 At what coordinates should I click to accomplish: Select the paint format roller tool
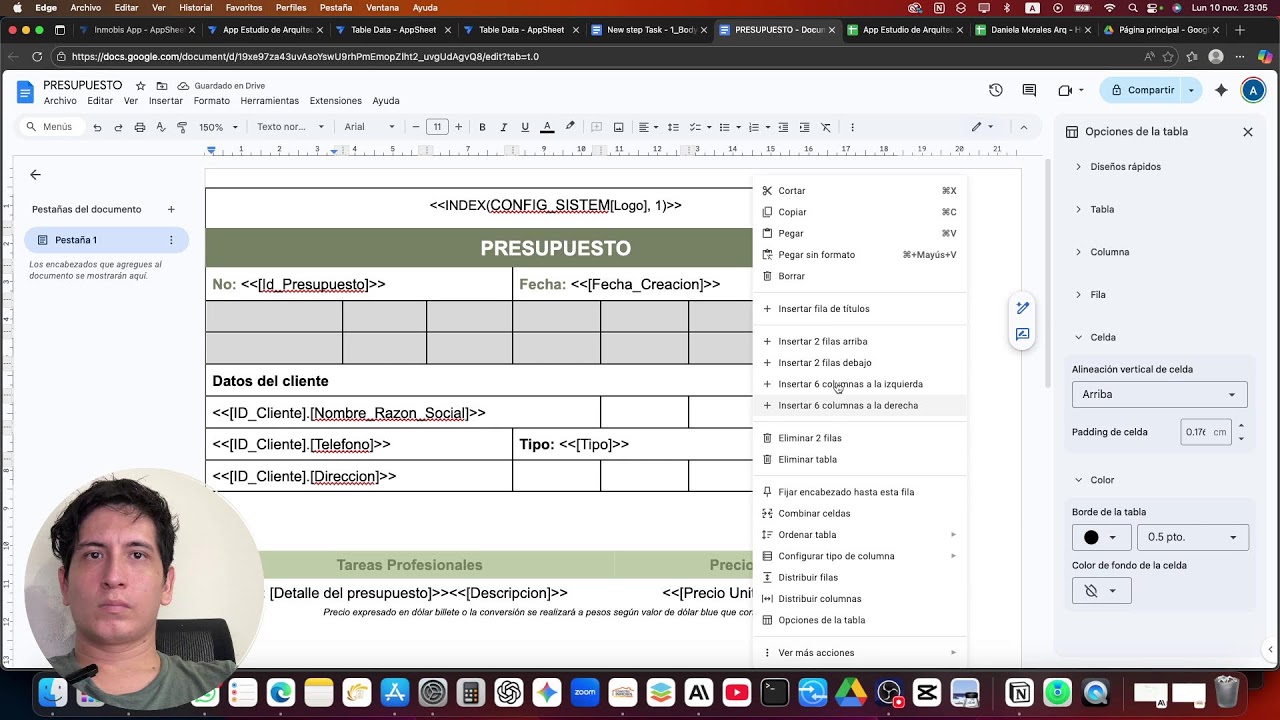click(x=182, y=127)
